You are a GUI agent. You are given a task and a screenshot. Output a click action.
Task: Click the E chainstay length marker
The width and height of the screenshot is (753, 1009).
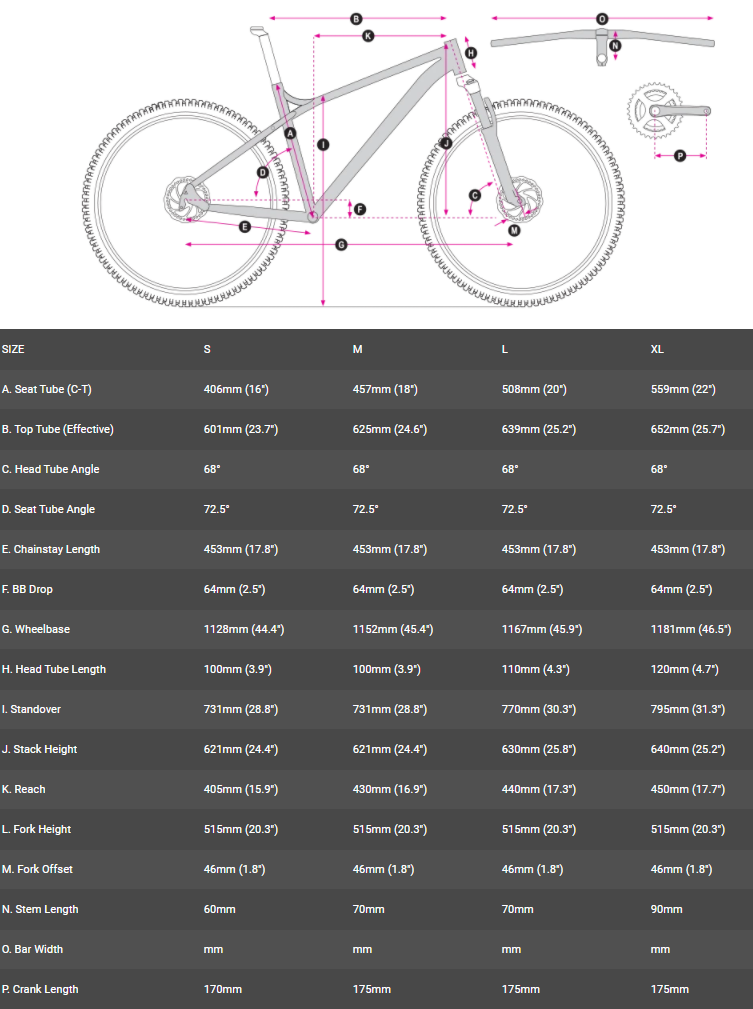tap(245, 227)
